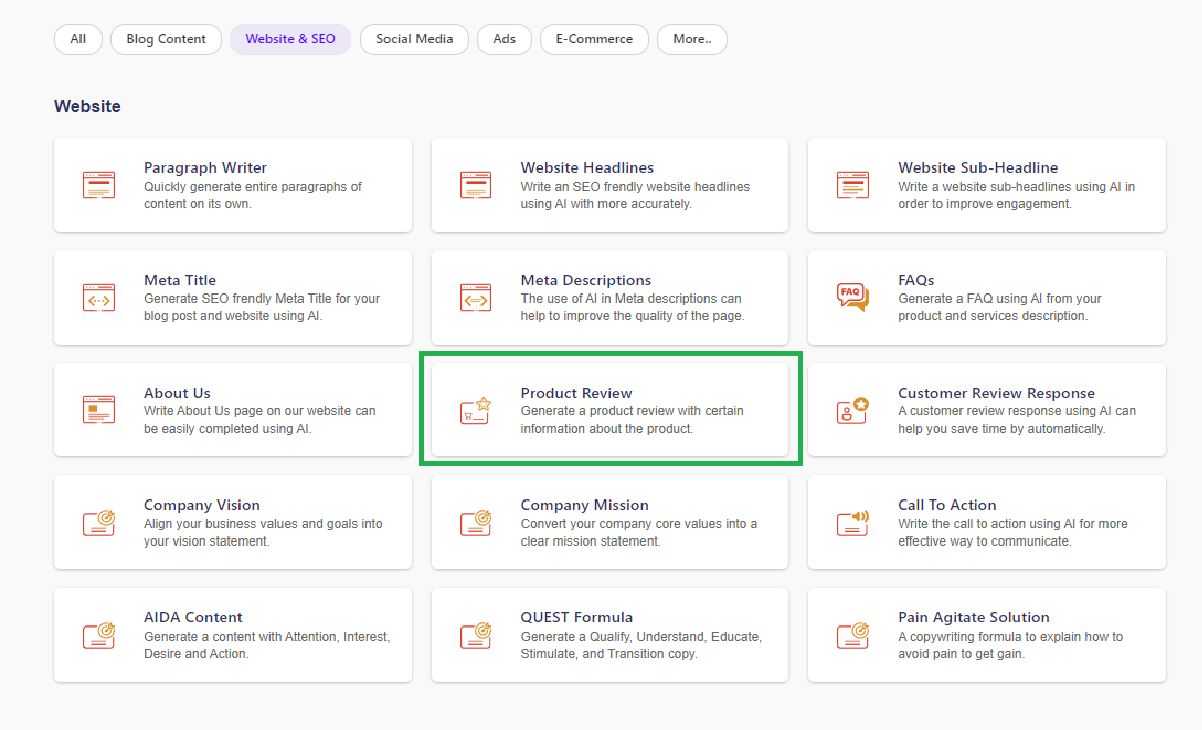Click the Meta Descriptions arrow-code icon
Screen dimensions: 1202x730
point(475,297)
